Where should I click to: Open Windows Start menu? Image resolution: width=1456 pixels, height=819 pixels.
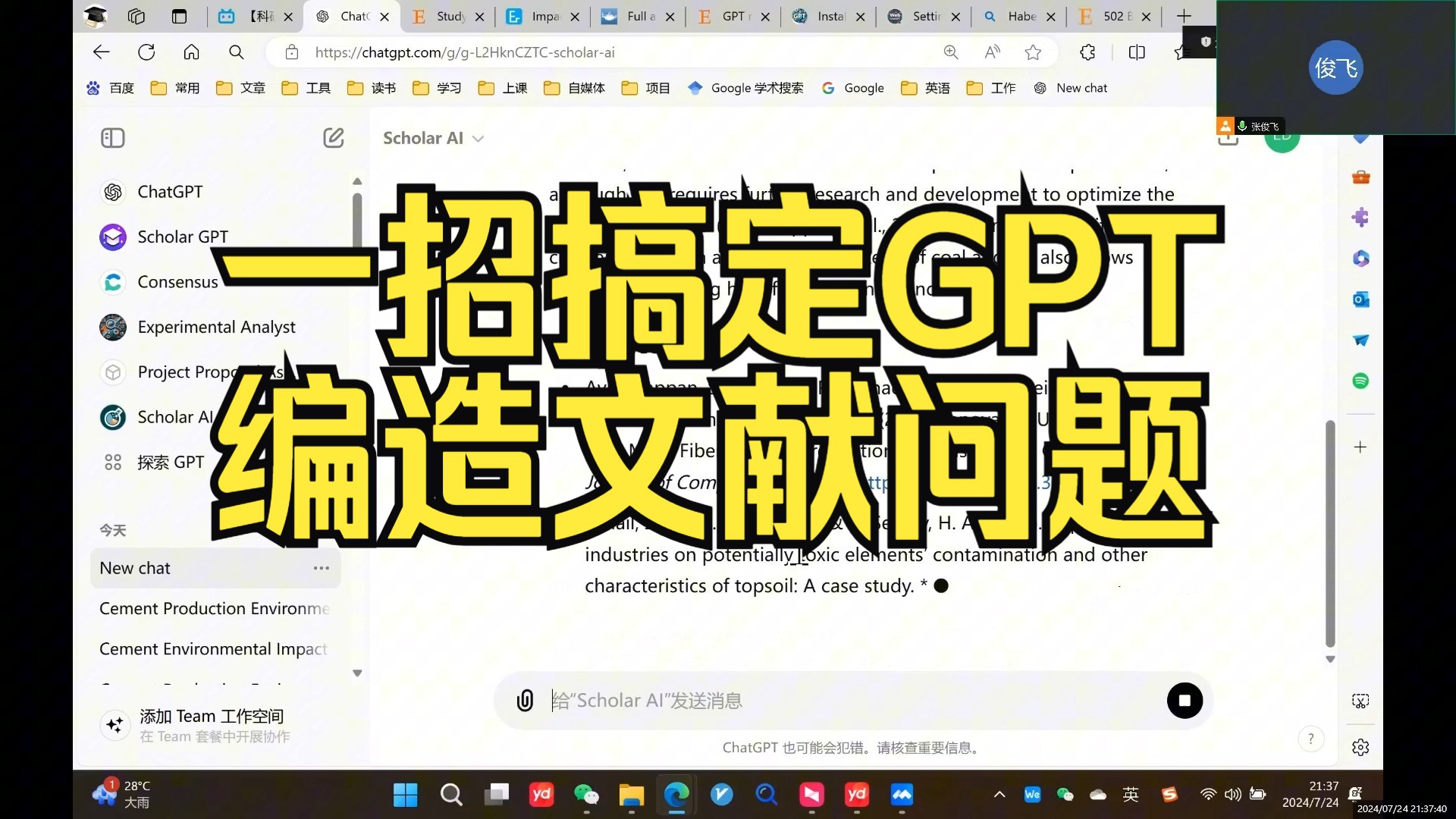click(x=406, y=795)
